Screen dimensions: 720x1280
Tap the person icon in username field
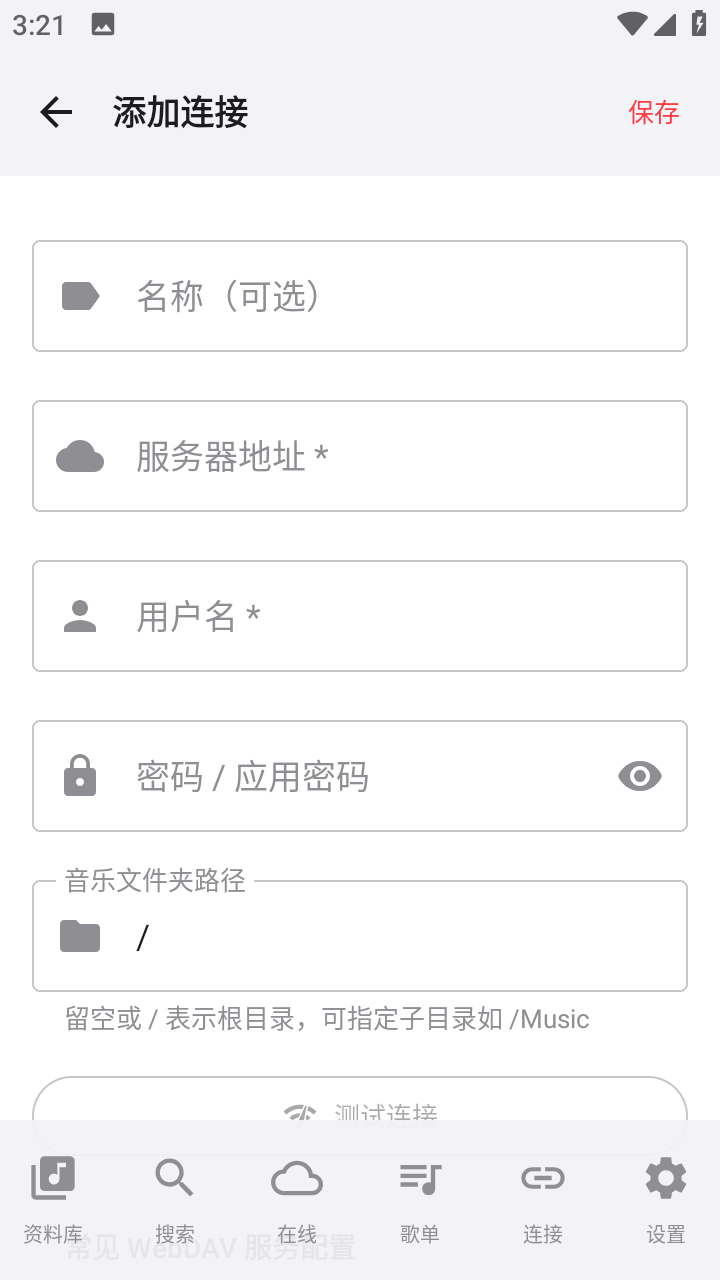click(80, 616)
